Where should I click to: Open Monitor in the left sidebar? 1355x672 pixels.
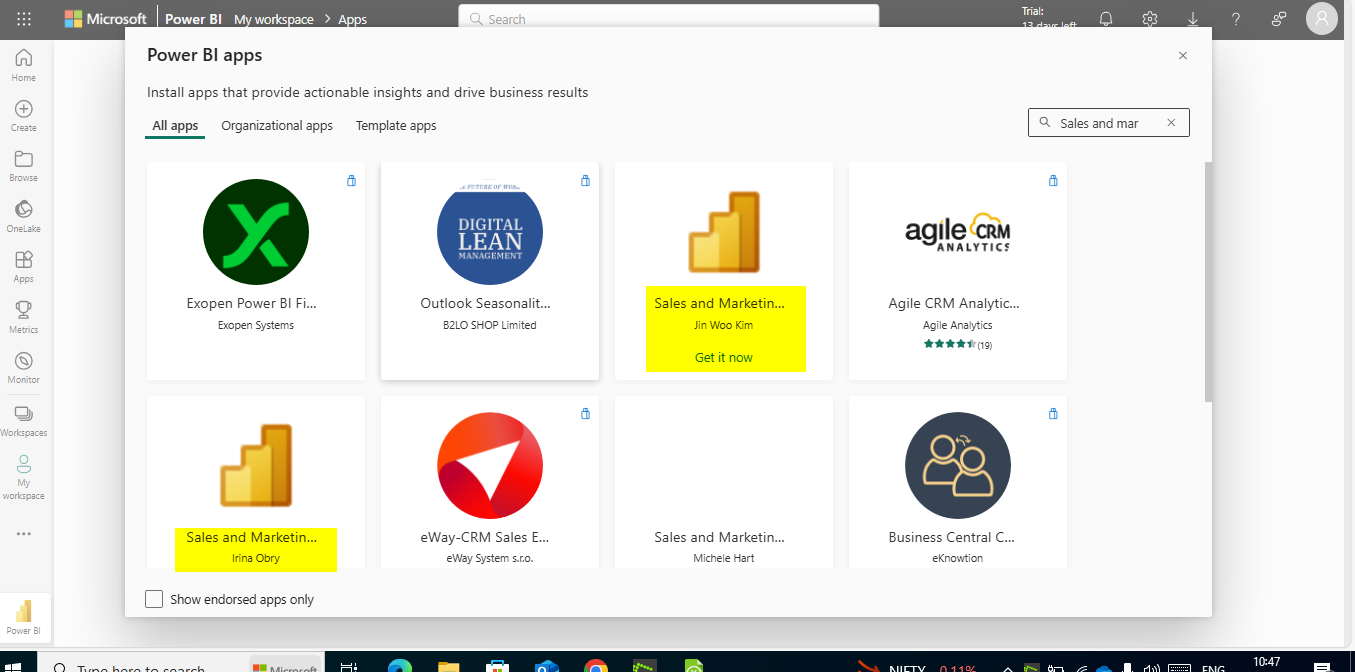point(24,367)
